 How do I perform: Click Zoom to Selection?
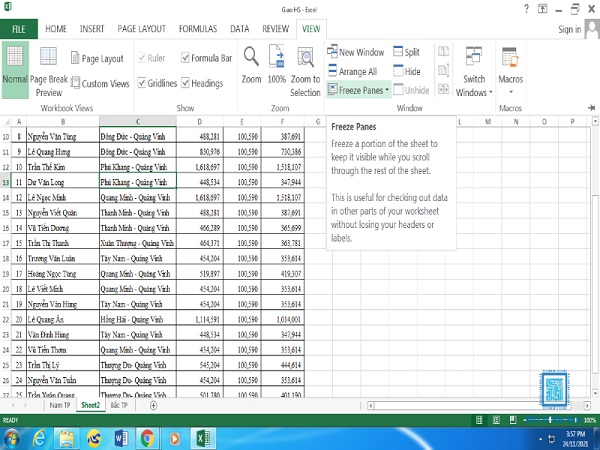click(305, 72)
